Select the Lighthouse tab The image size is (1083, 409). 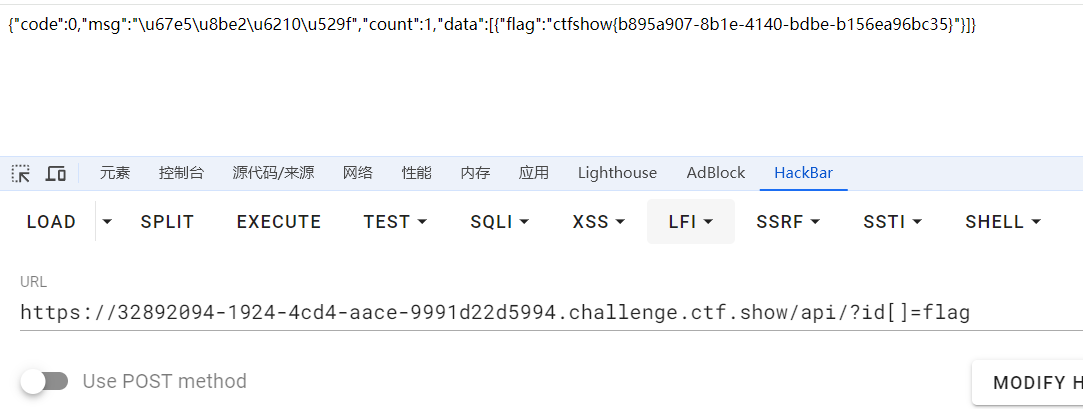(617, 173)
